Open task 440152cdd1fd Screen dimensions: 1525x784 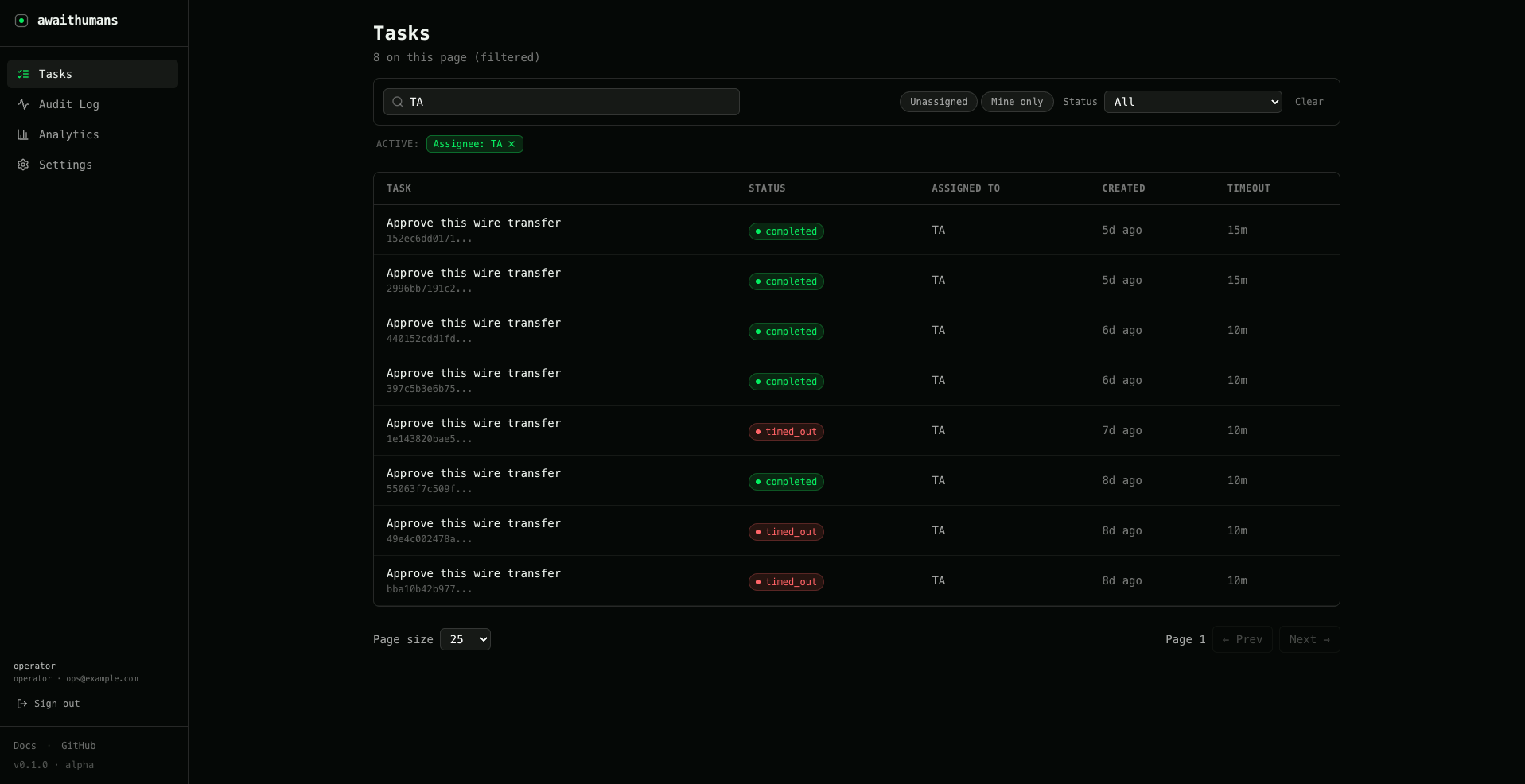click(857, 330)
